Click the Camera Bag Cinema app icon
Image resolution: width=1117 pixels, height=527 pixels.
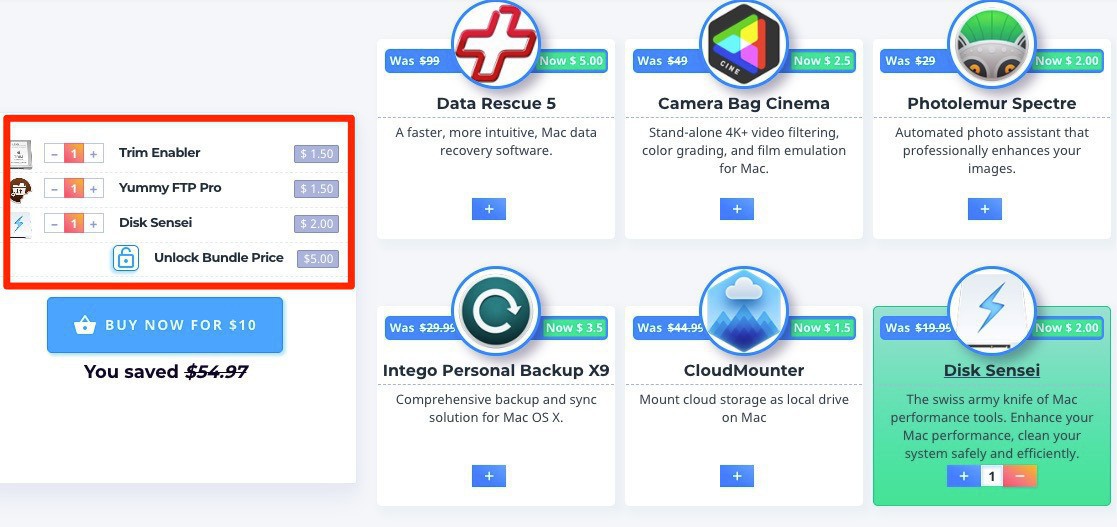[744, 44]
